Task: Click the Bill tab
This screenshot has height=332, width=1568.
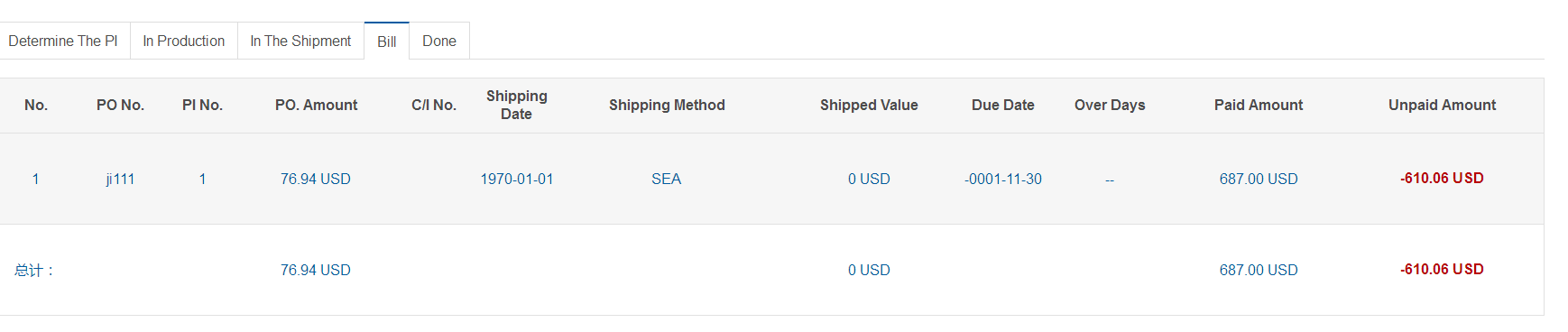Action: tap(387, 41)
